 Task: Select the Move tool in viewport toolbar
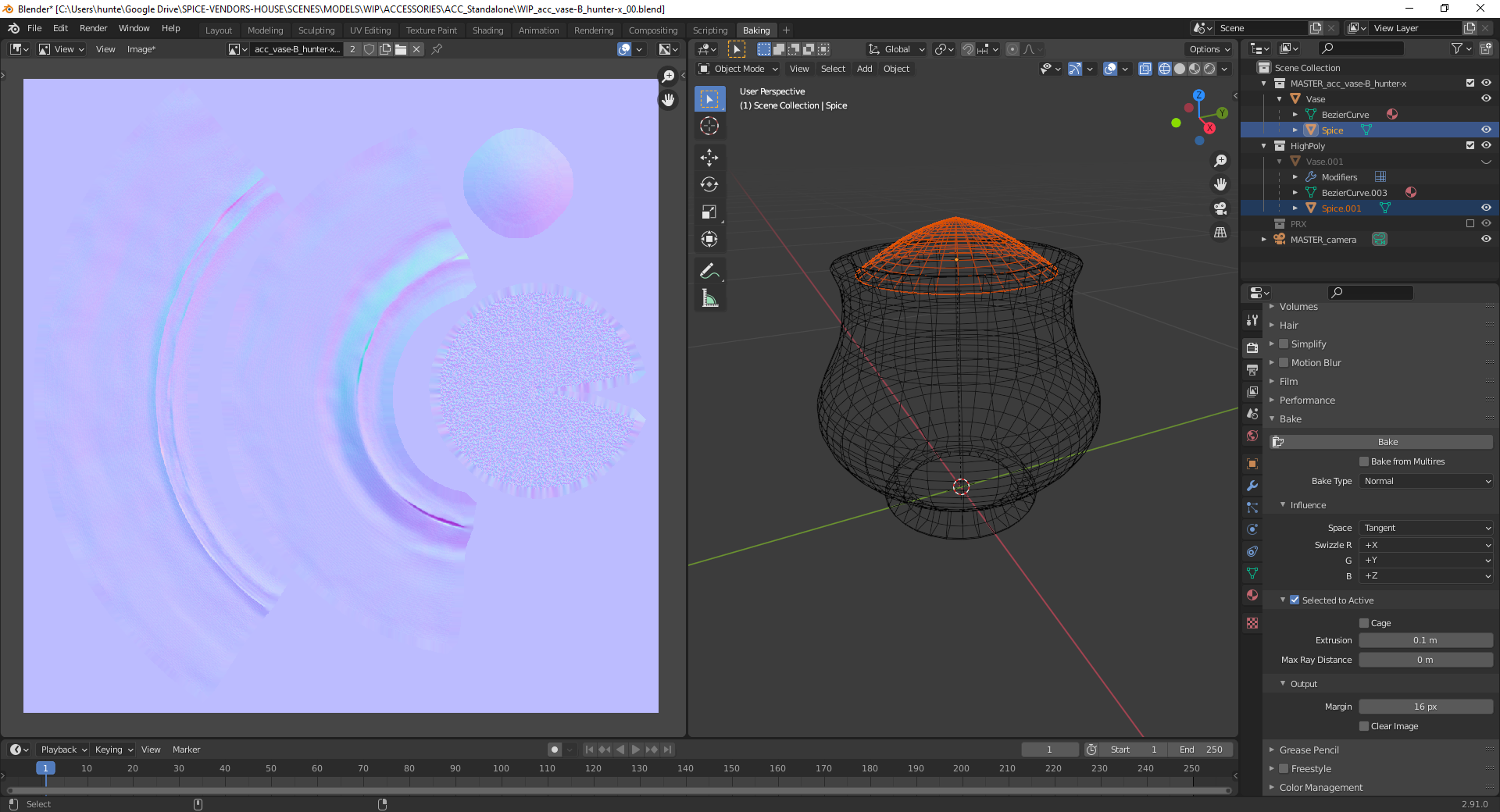[709, 158]
